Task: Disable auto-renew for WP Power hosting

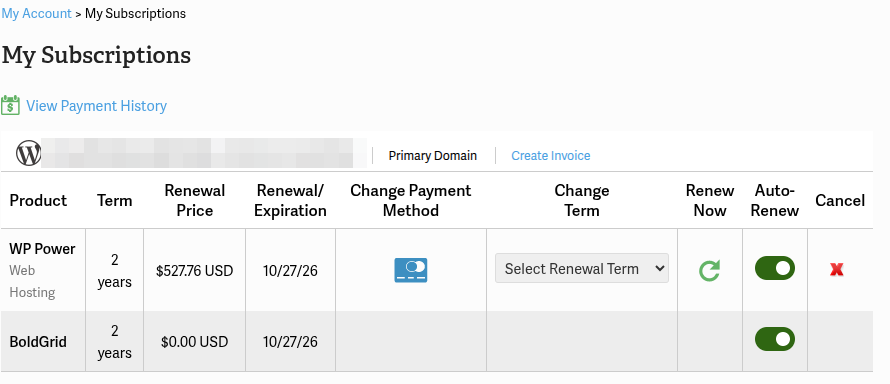Action: point(774,268)
